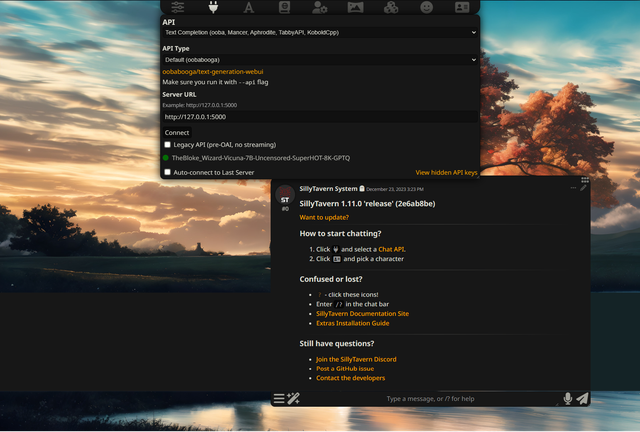640x432 pixels.
Task: Click the SillyTavern System ST avatar
Action: (x=285, y=195)
